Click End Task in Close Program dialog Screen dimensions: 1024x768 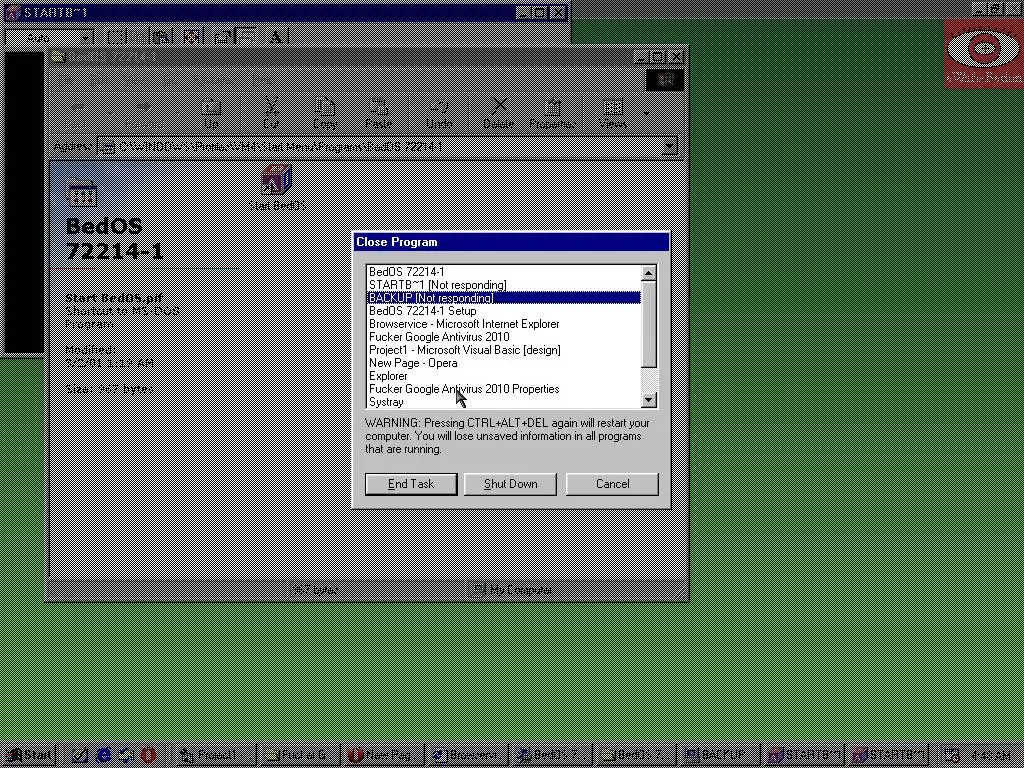(411, 484)
